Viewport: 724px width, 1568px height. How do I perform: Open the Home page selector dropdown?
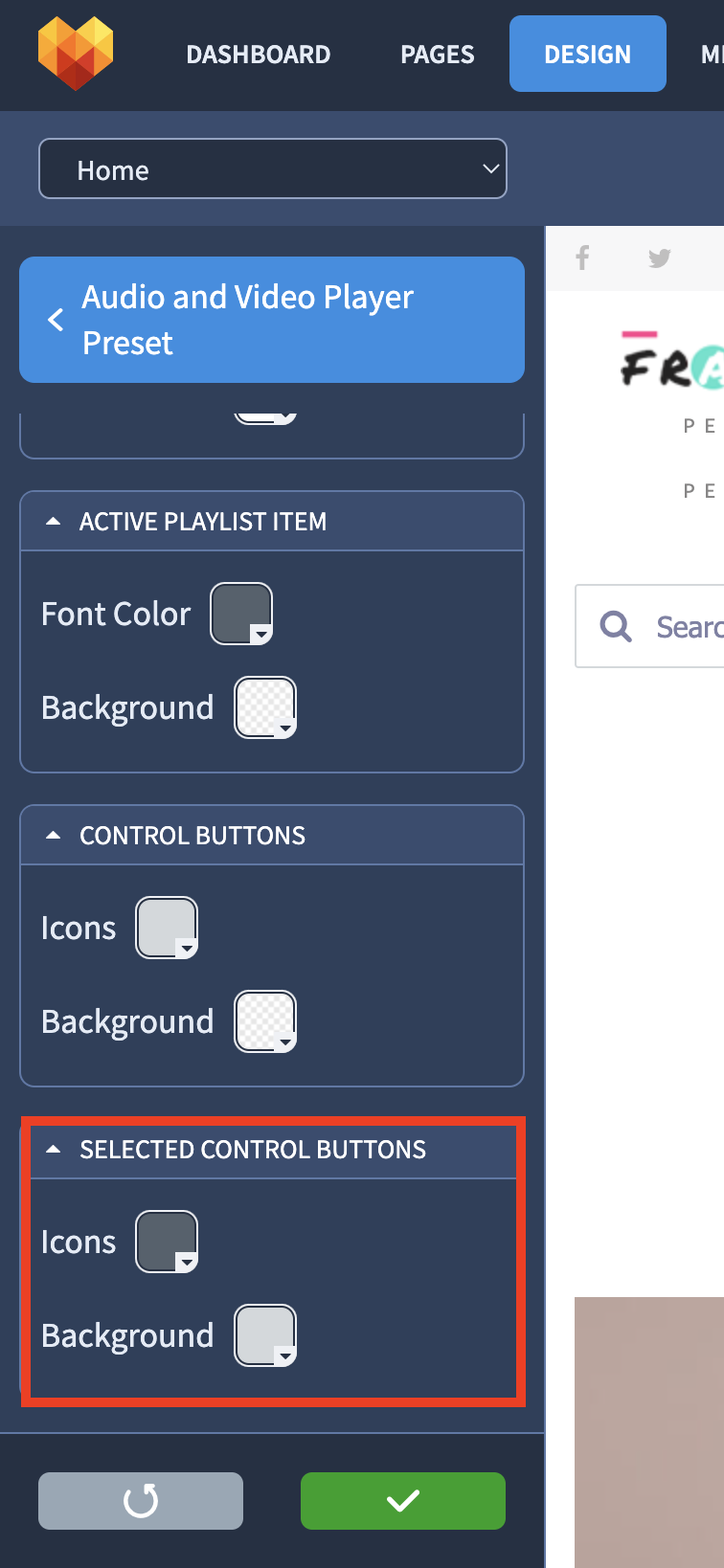[x=273, y=169]
